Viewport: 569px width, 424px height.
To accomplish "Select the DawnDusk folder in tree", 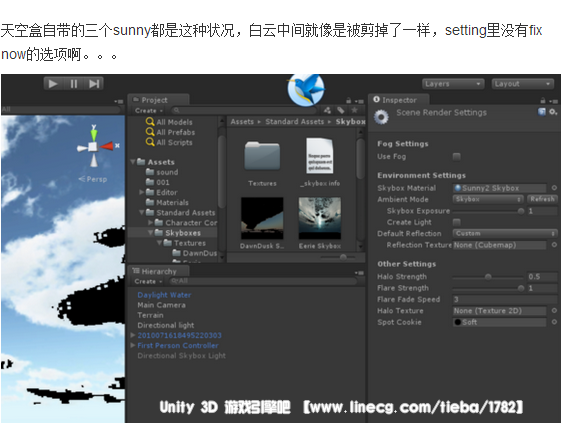I will (195, 253).
